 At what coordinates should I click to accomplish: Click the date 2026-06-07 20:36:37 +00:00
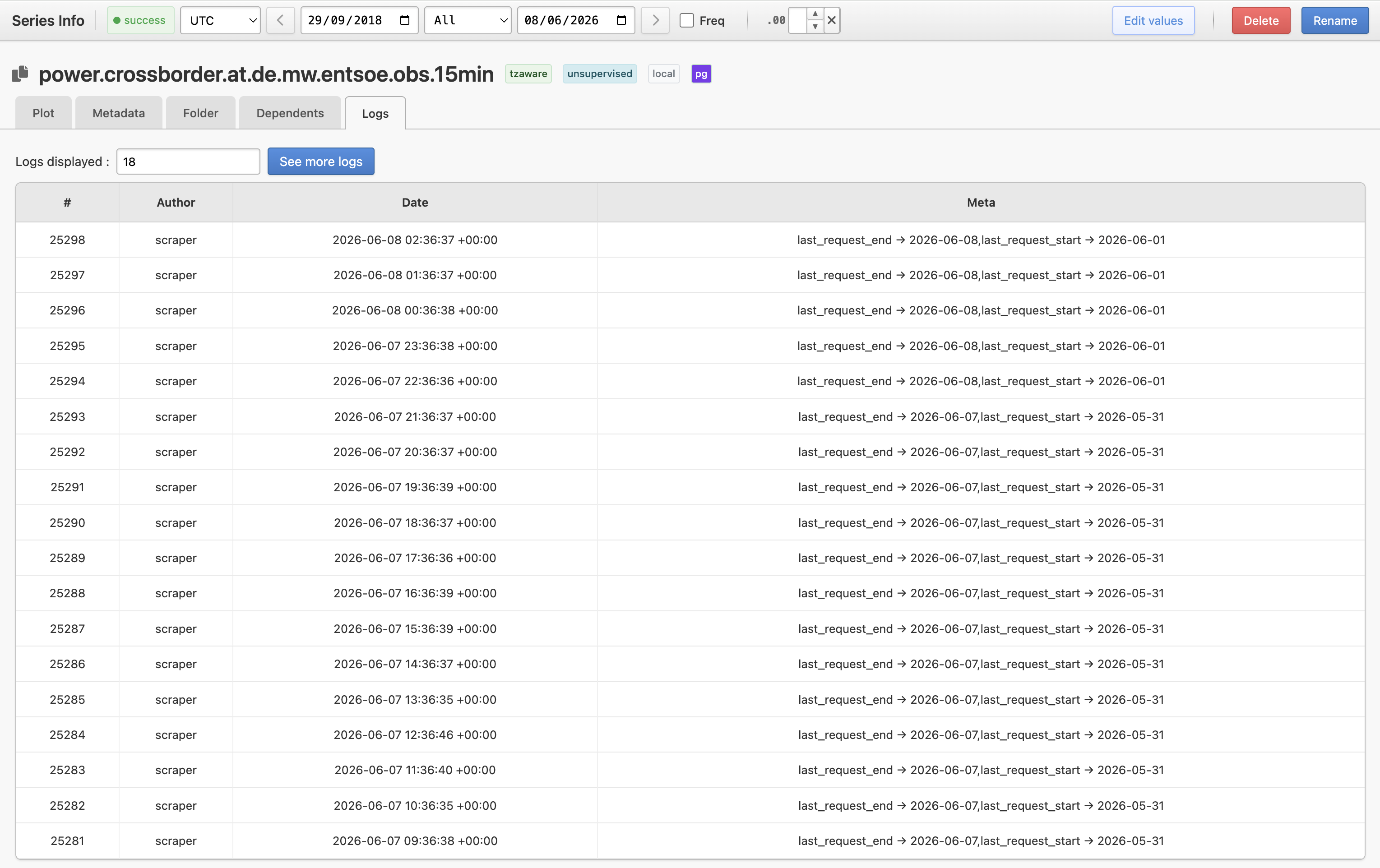[x=415, y=452]
